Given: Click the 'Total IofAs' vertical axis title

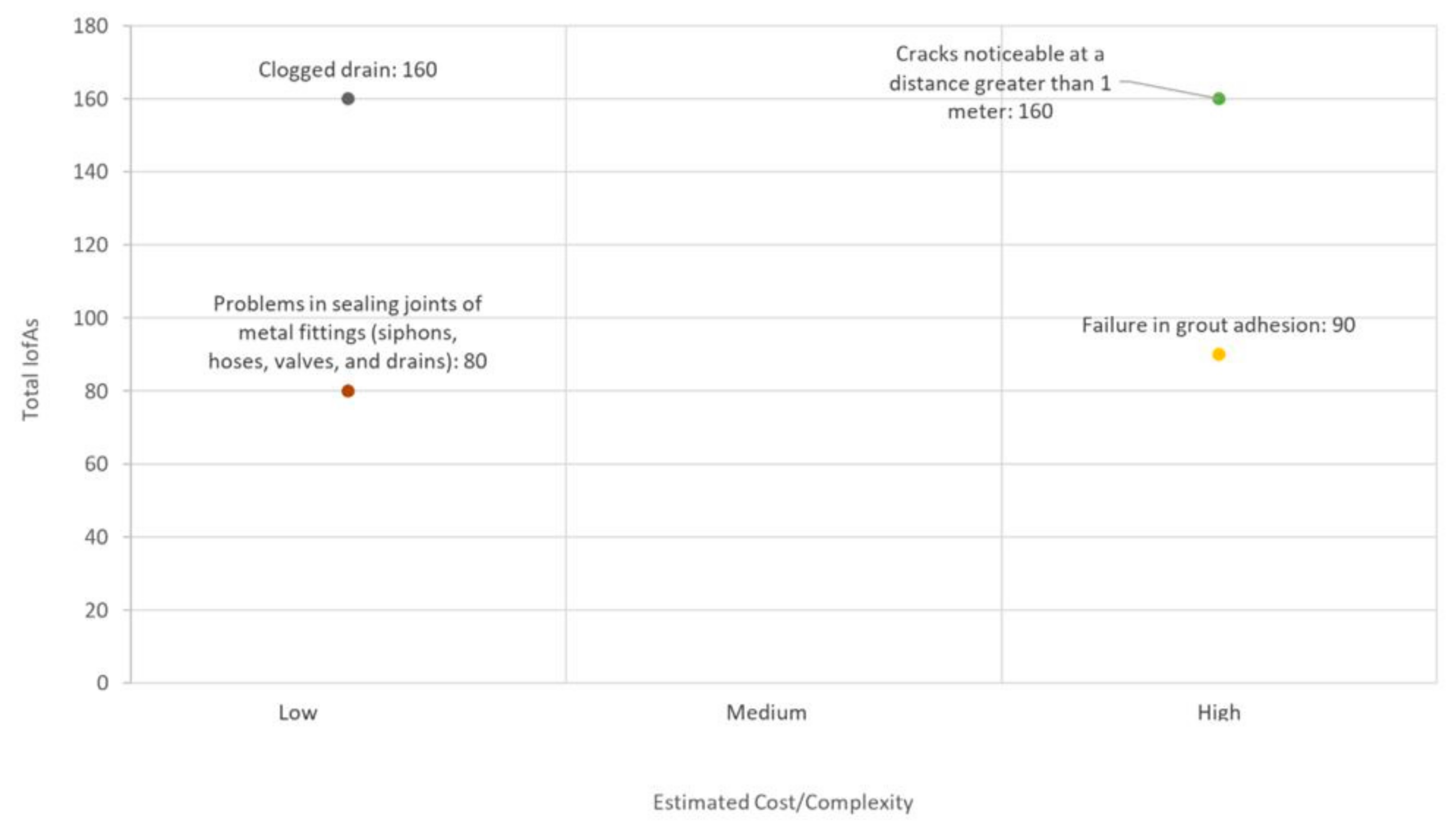Looking at the screenshot, I should coord(30,369).
